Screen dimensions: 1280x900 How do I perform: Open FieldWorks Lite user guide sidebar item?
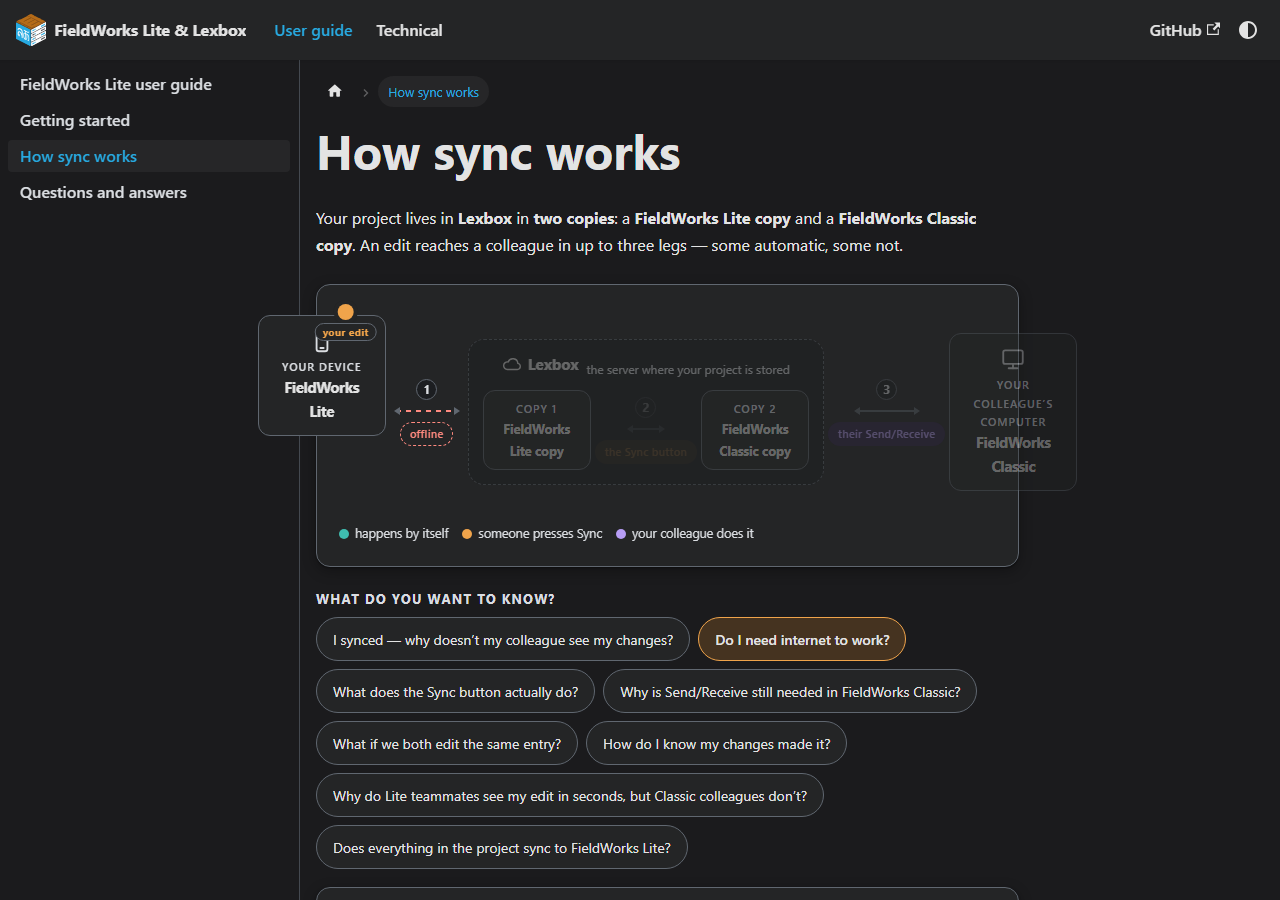click(149, 85)
